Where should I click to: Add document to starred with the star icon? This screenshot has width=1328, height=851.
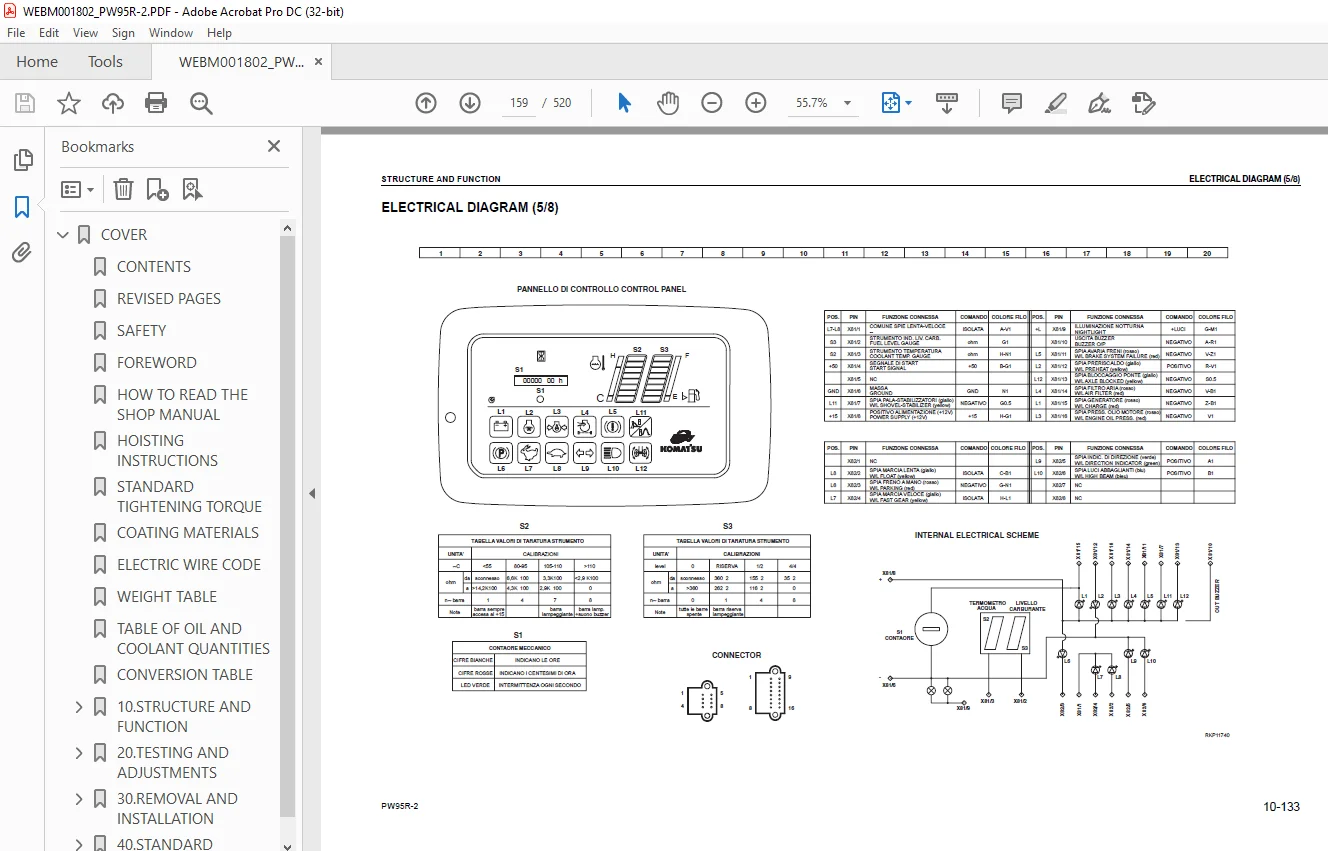tap(68, 103)
